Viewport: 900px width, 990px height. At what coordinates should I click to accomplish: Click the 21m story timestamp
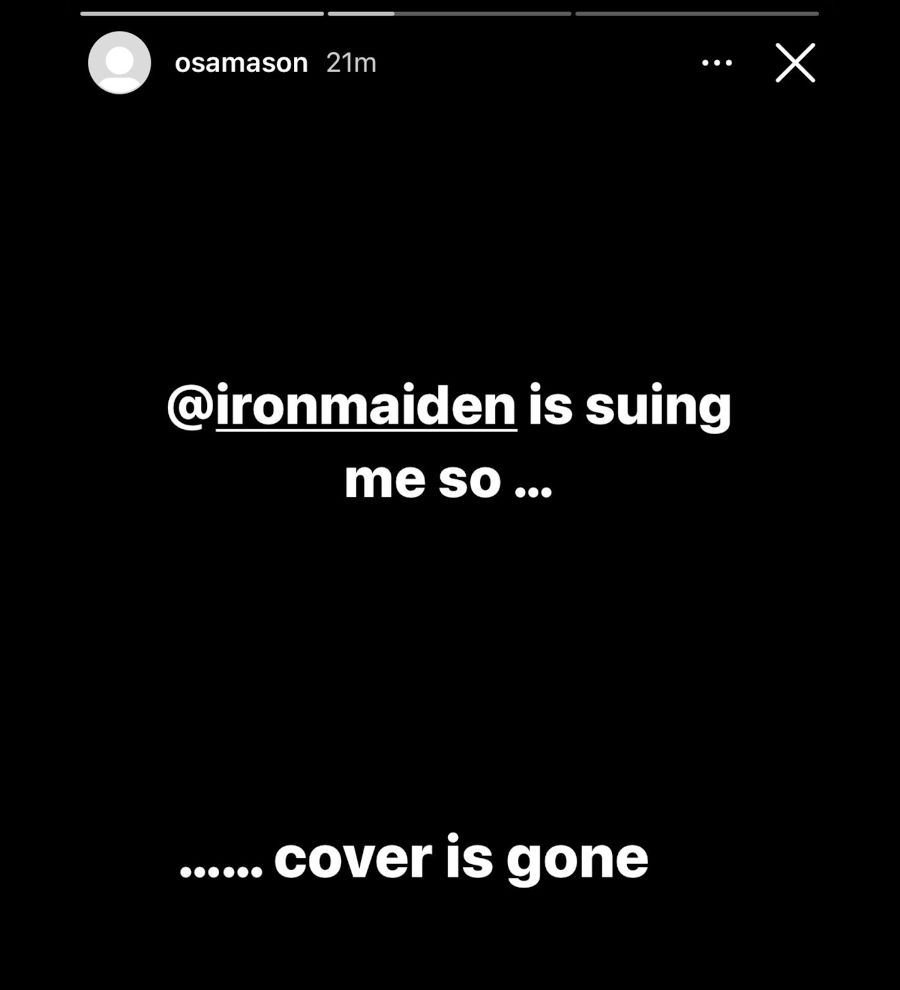click(351, 63)
